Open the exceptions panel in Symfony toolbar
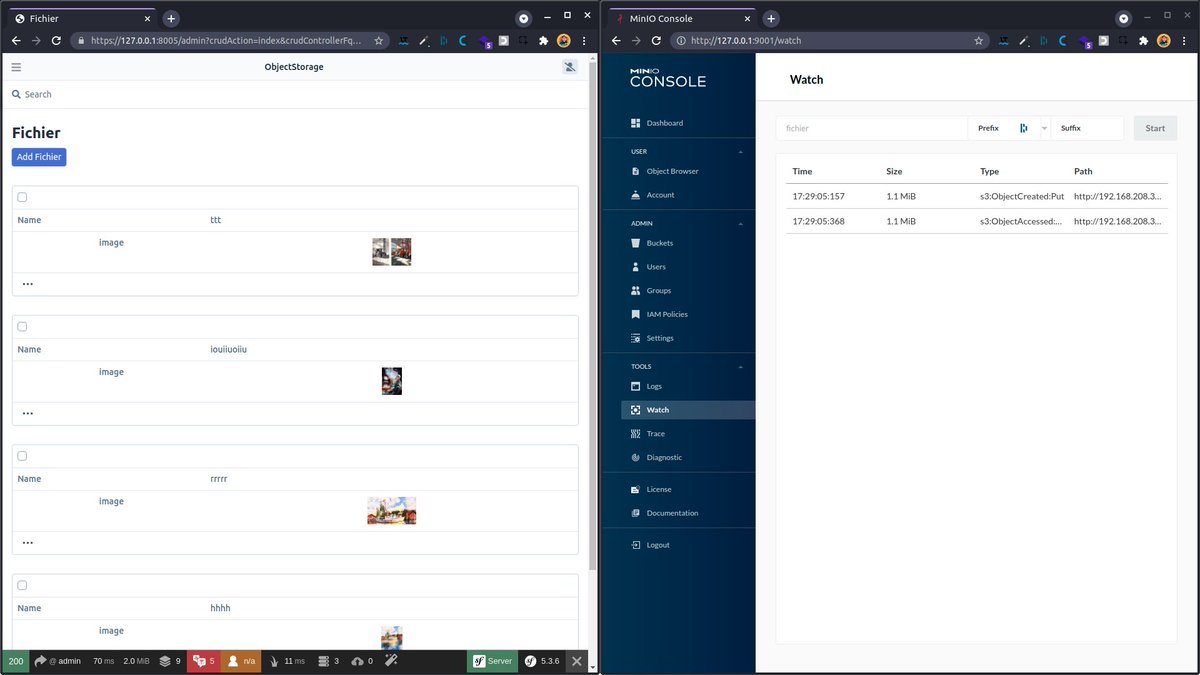The height and width of the screenshot is (675, 1200). [x=203, y=660]
